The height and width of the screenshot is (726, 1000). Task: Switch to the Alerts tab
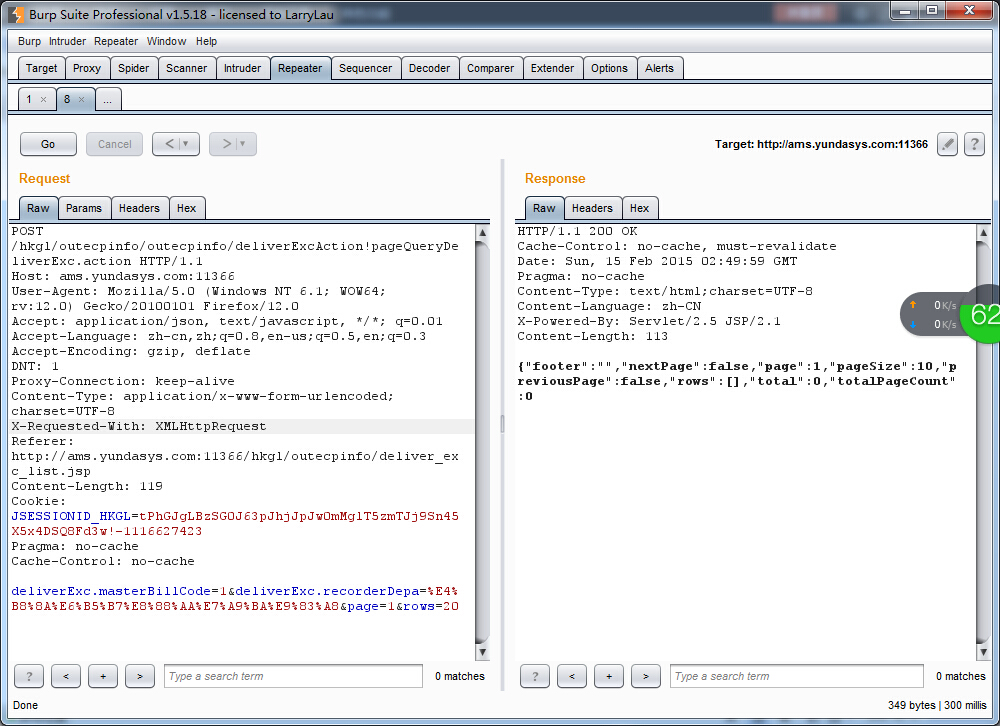[x=659, y=68]
